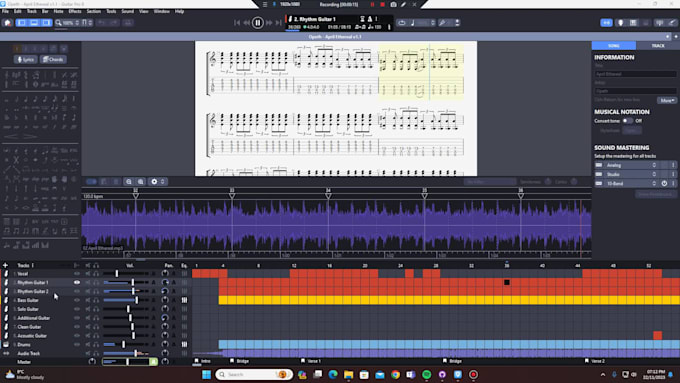This screenshot has width=680, height=383.
Task: Open the Track menu
Action: [x=32, y=11]
